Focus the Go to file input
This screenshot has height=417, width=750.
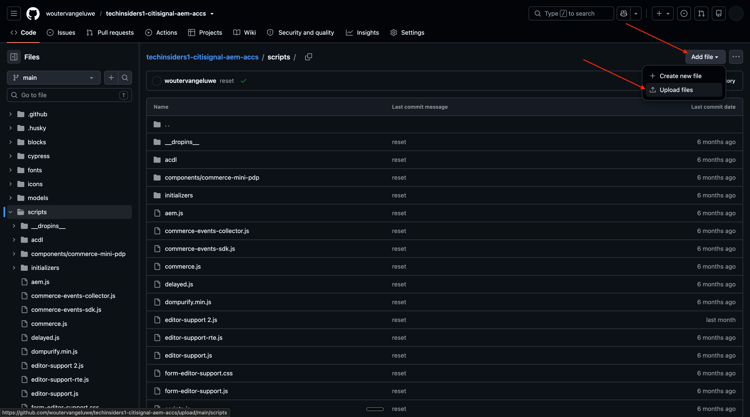[x=69, y=95]
